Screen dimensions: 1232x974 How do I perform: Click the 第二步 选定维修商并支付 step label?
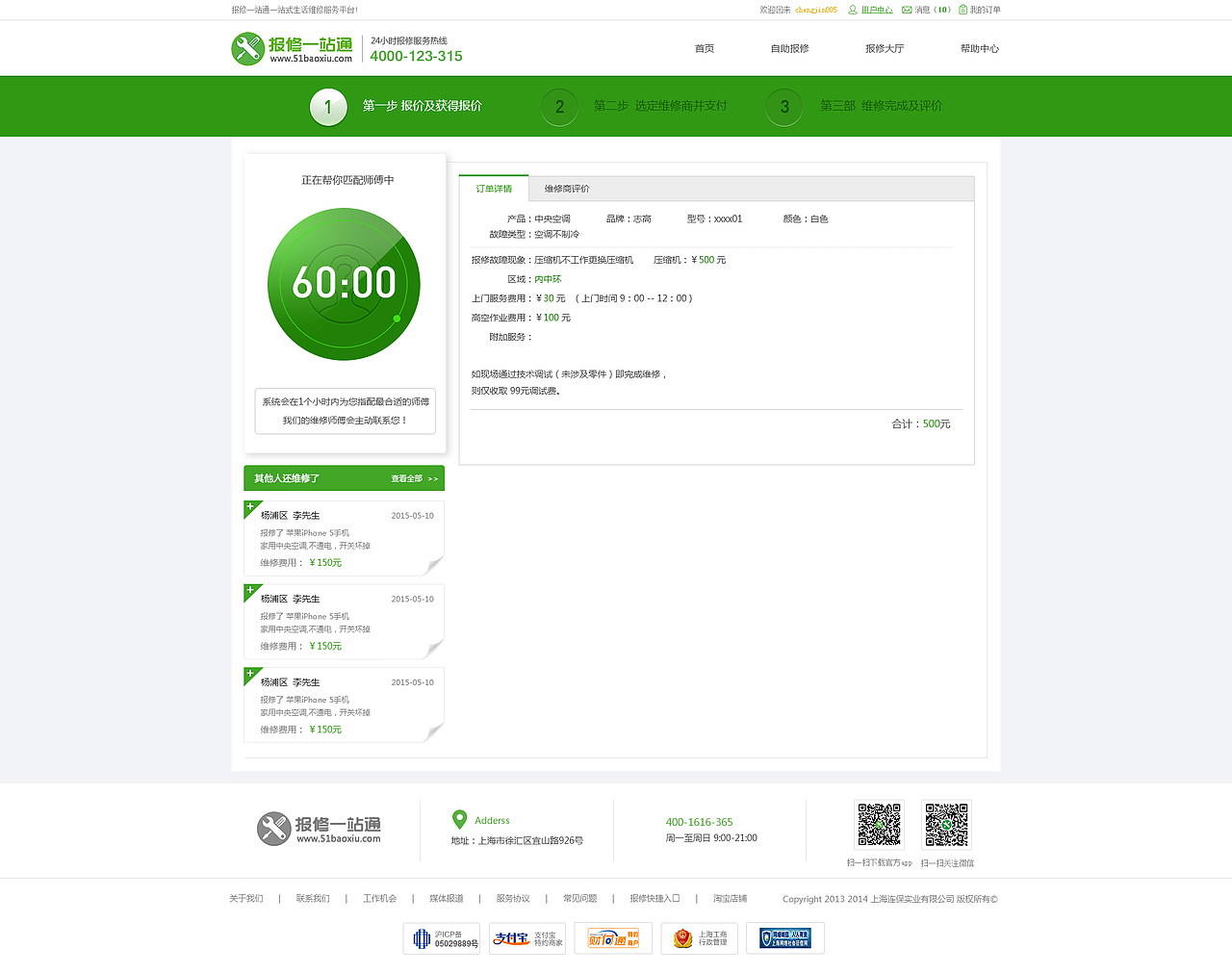coord(660,106)
